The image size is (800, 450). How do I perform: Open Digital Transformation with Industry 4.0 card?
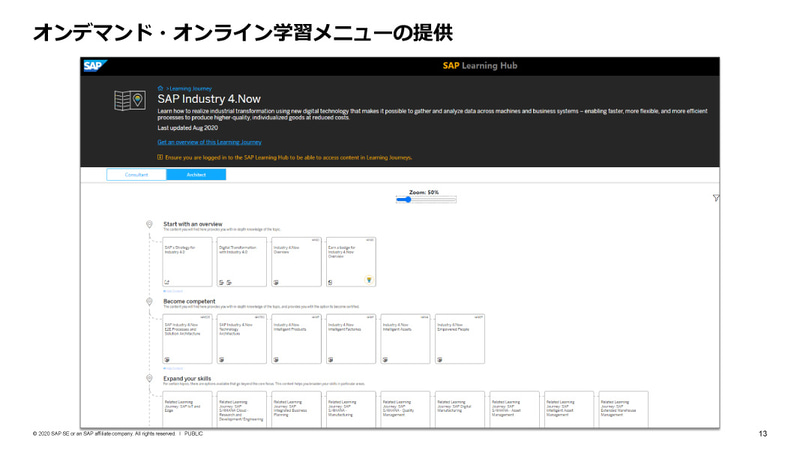coord(242,262)
